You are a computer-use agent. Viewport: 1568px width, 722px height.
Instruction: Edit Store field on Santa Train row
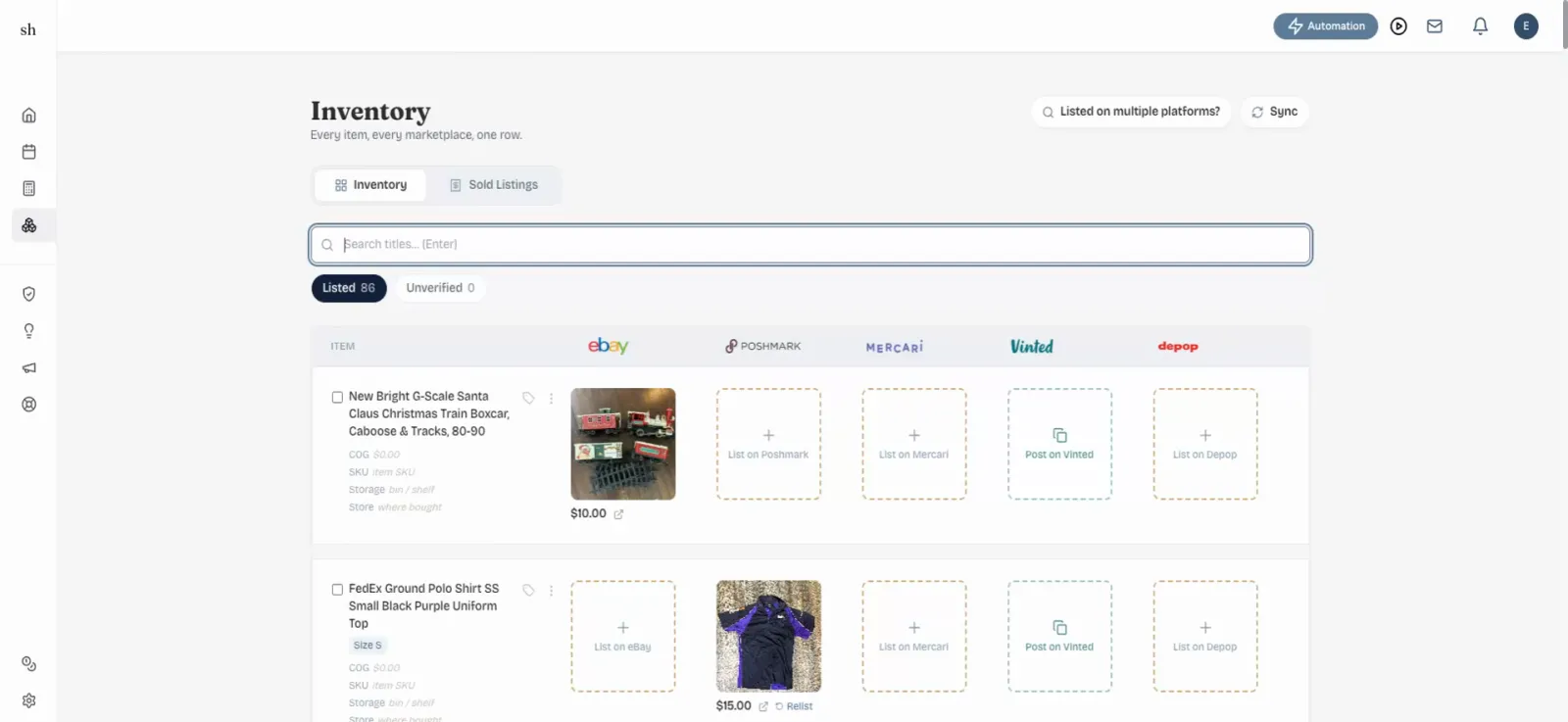tap(410, 507)
